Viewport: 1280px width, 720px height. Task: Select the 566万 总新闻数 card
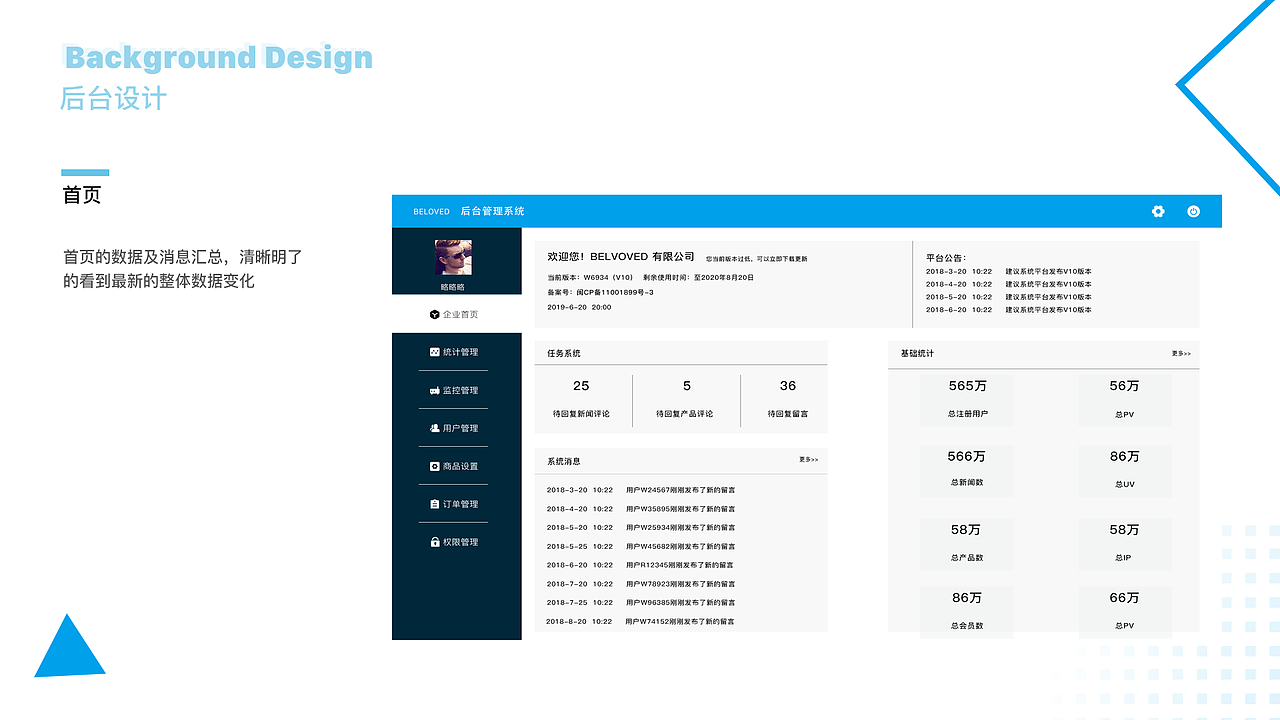click(x=967, y=471)
